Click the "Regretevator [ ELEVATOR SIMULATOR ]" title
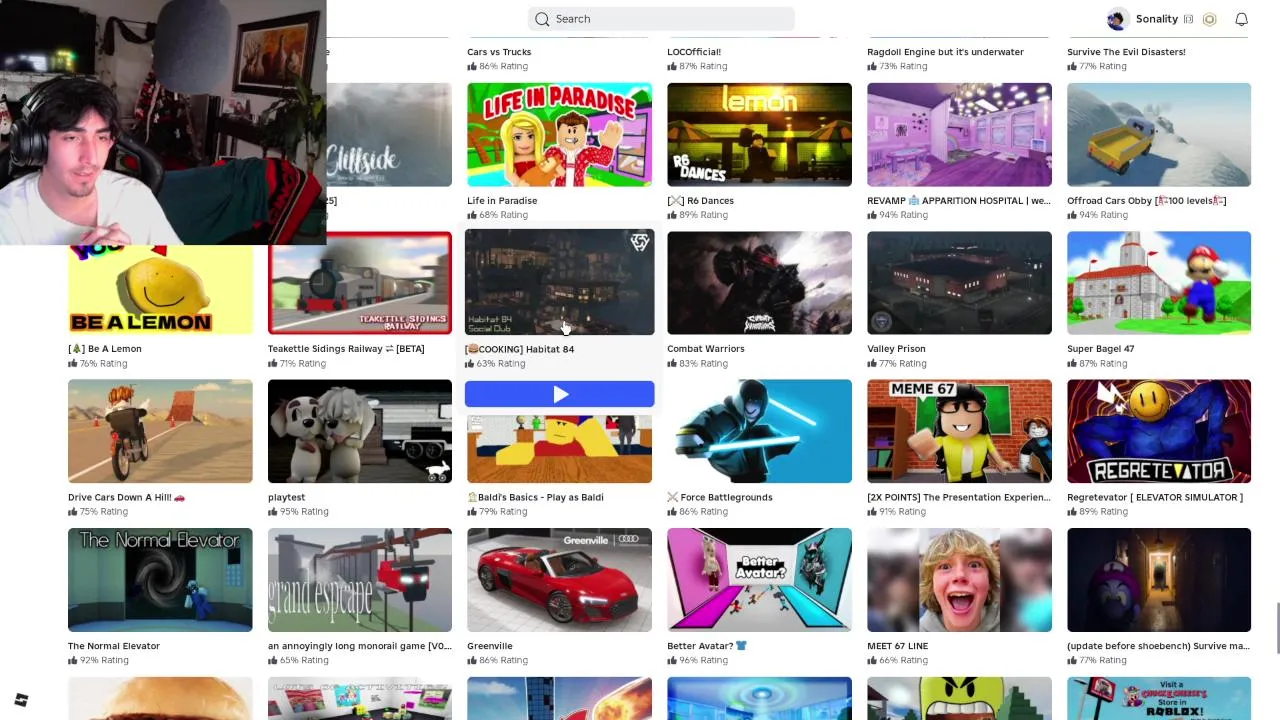This screenshot has height=720, width=1280. pyautogui.click(x=1155, y=497)
